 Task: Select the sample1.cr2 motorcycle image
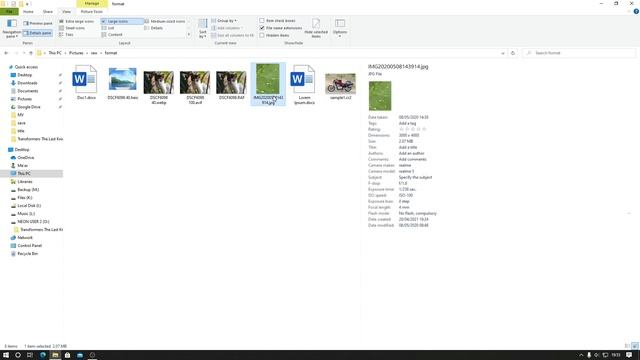340,85
